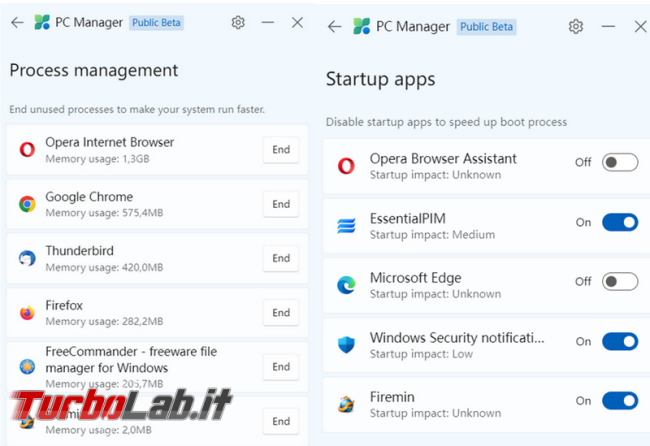Open settings gear in Startup apps window

coord(576,27)
